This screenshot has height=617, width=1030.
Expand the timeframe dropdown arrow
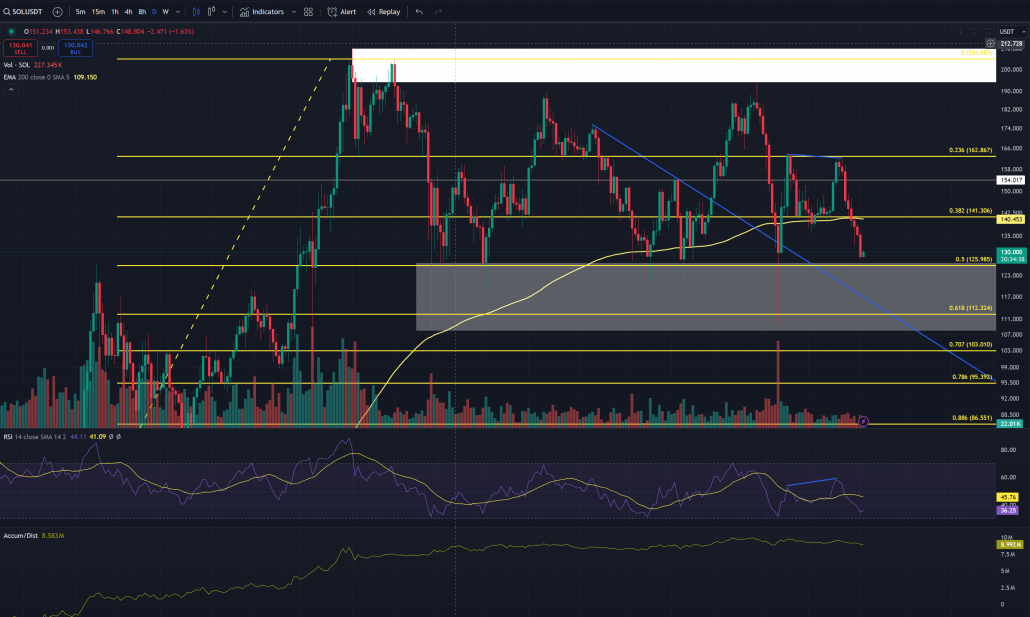[x=178, y=12]
